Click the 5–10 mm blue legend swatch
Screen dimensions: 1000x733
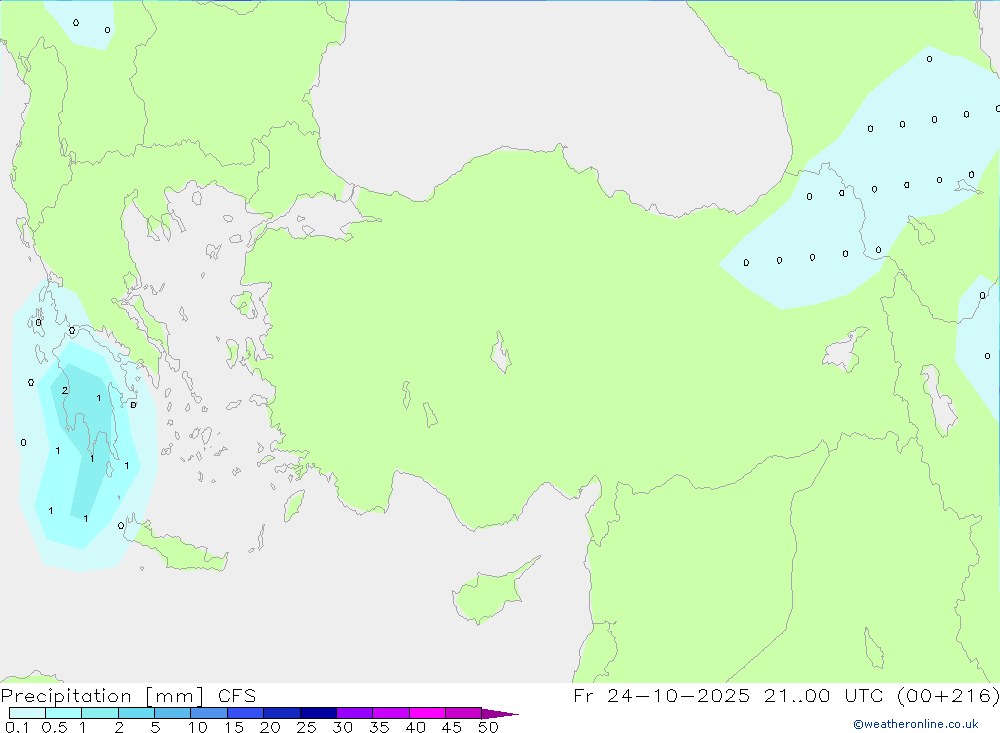173,713
